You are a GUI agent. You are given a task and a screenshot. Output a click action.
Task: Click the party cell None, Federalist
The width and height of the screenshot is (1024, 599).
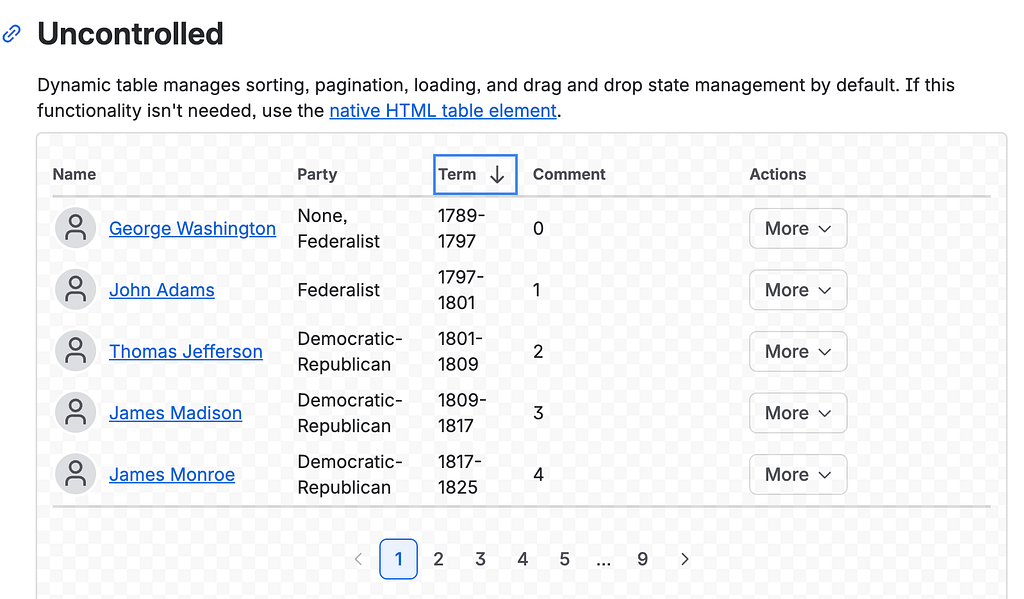coord(338,228)
